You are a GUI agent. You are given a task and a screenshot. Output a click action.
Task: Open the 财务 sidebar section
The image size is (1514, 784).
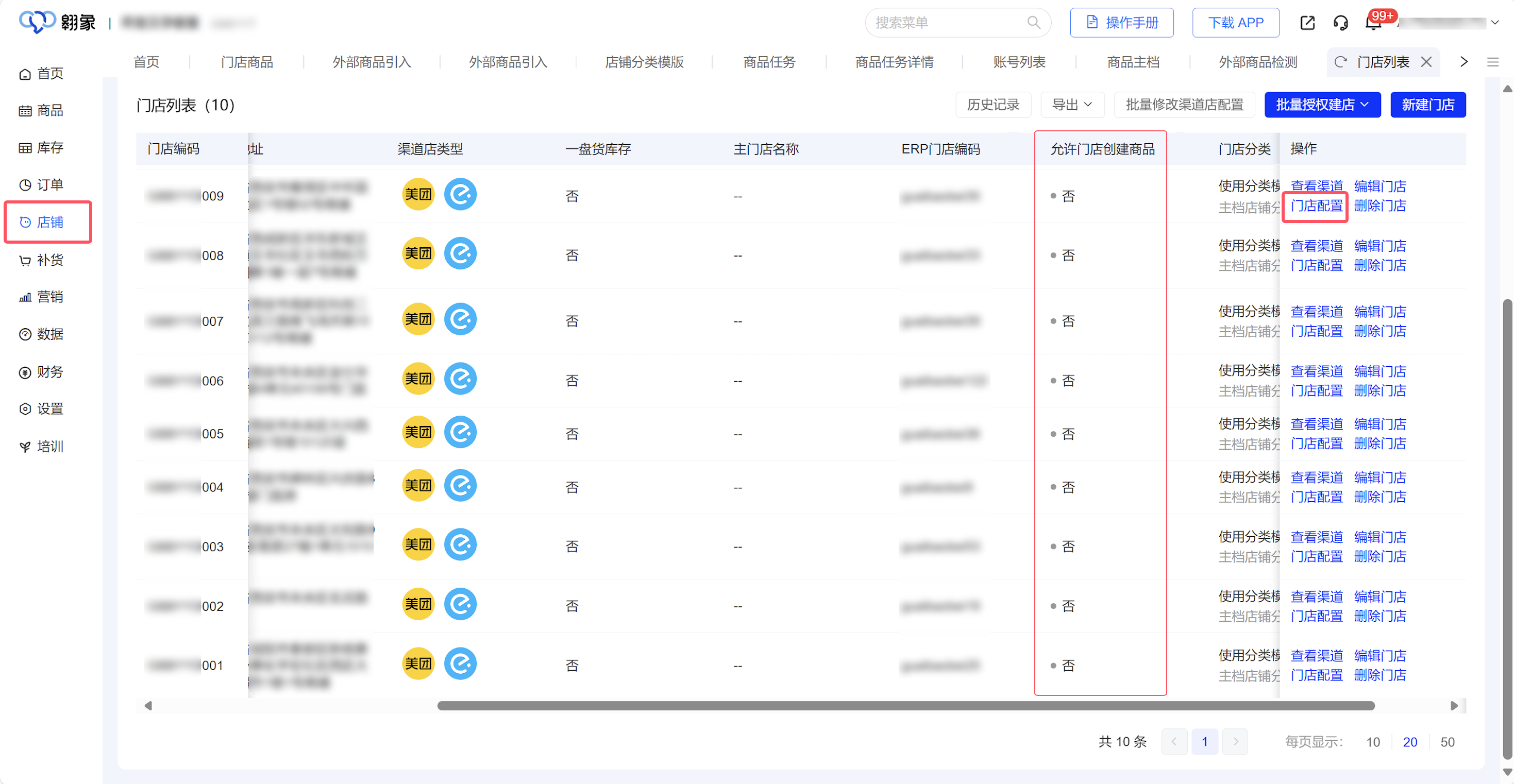(x=48, y=371)
